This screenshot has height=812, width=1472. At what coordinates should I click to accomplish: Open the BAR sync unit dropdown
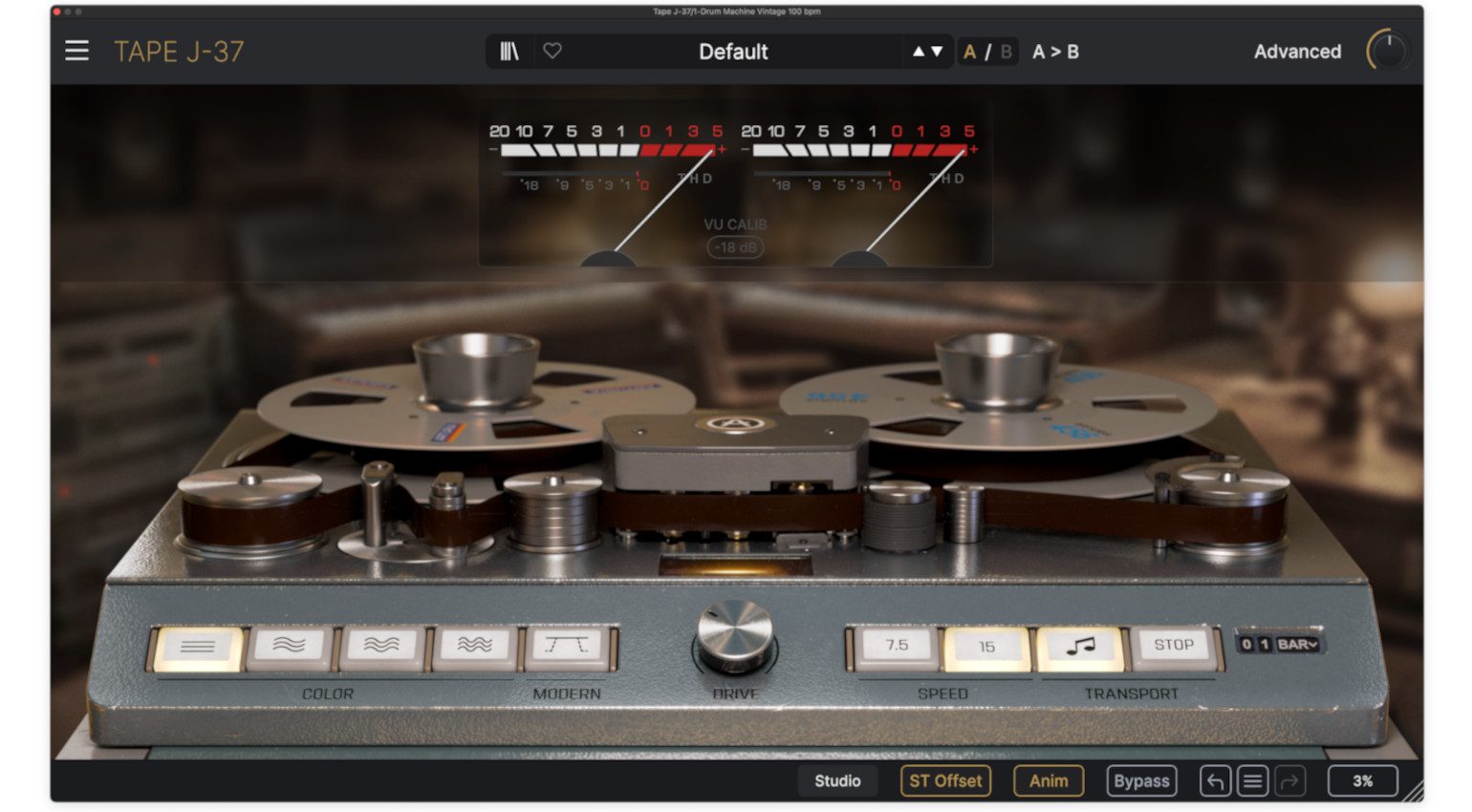coord(1297,645)
